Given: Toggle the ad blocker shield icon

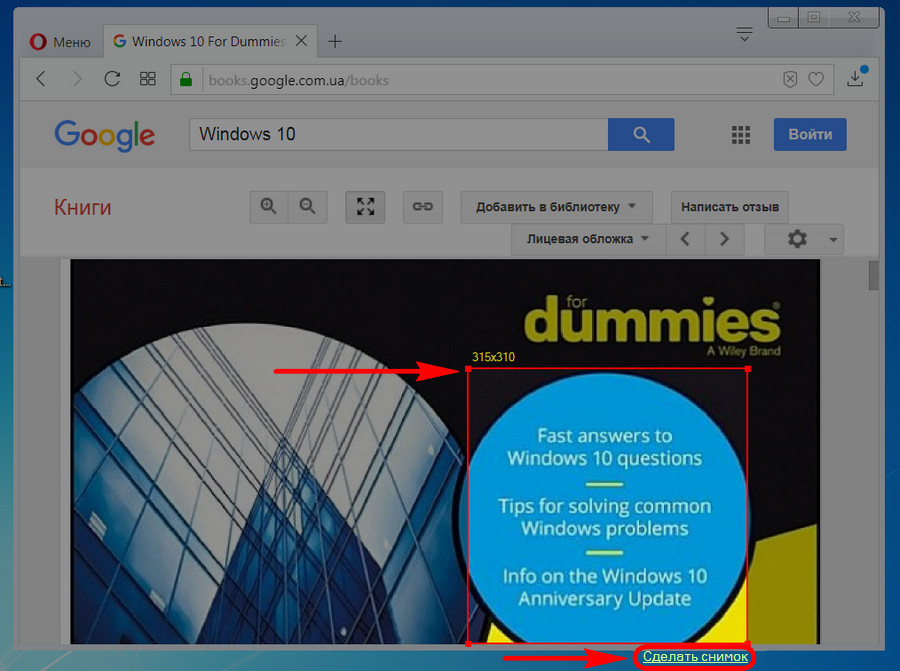Looking at the screenshot, I should click(790, 79).
